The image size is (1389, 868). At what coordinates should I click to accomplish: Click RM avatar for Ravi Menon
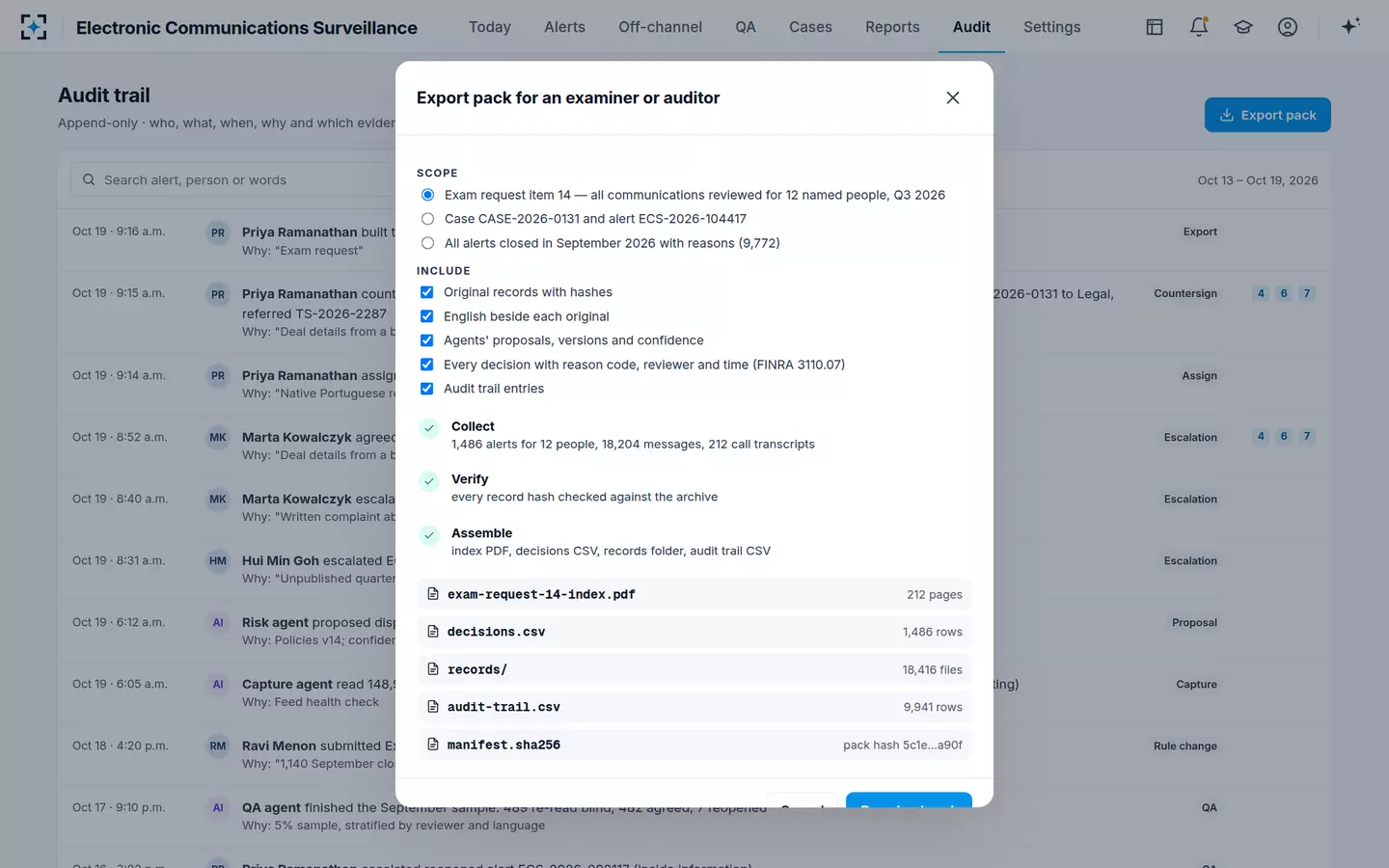click(218, 746)
